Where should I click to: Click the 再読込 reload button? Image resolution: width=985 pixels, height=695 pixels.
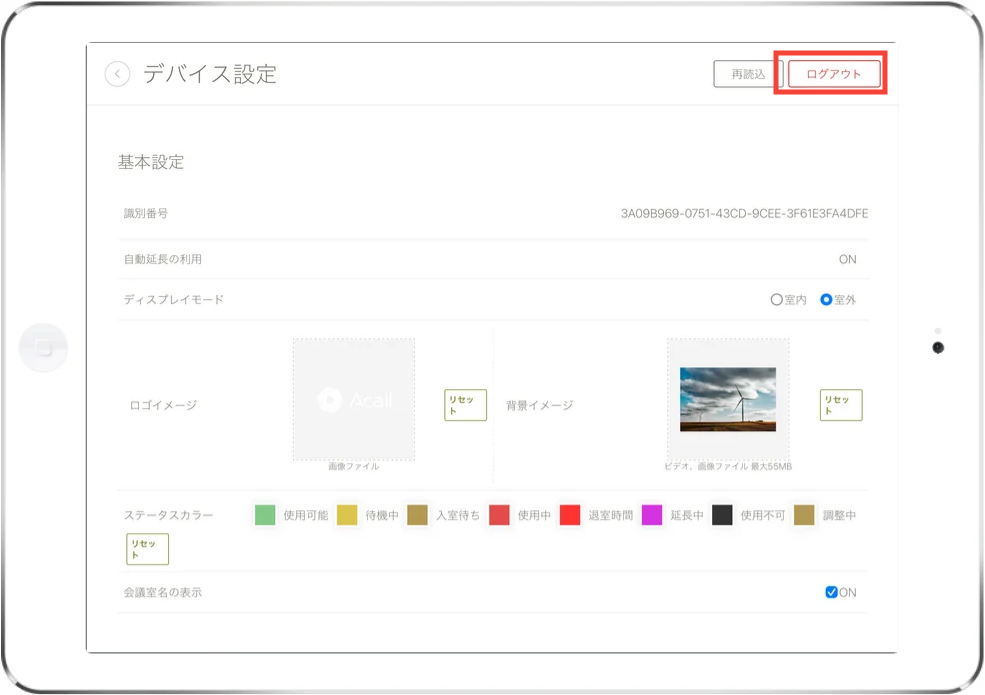point(748,74)
